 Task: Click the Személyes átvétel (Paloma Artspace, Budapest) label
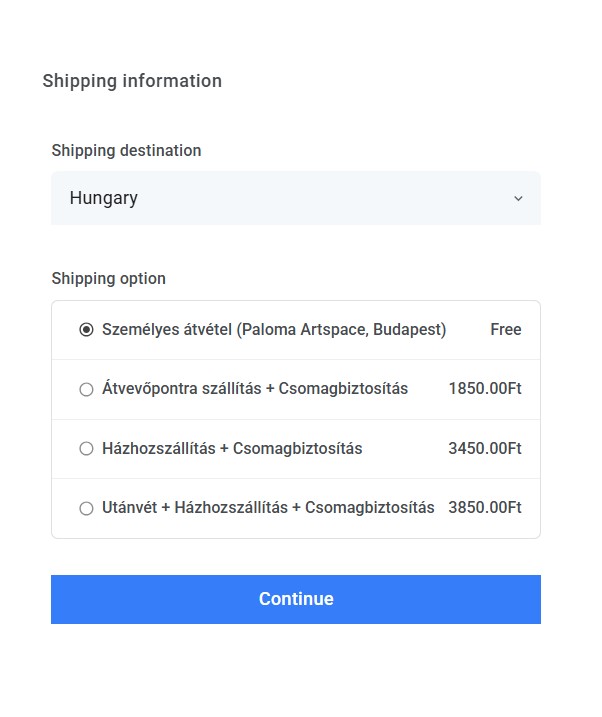point(274,330)
